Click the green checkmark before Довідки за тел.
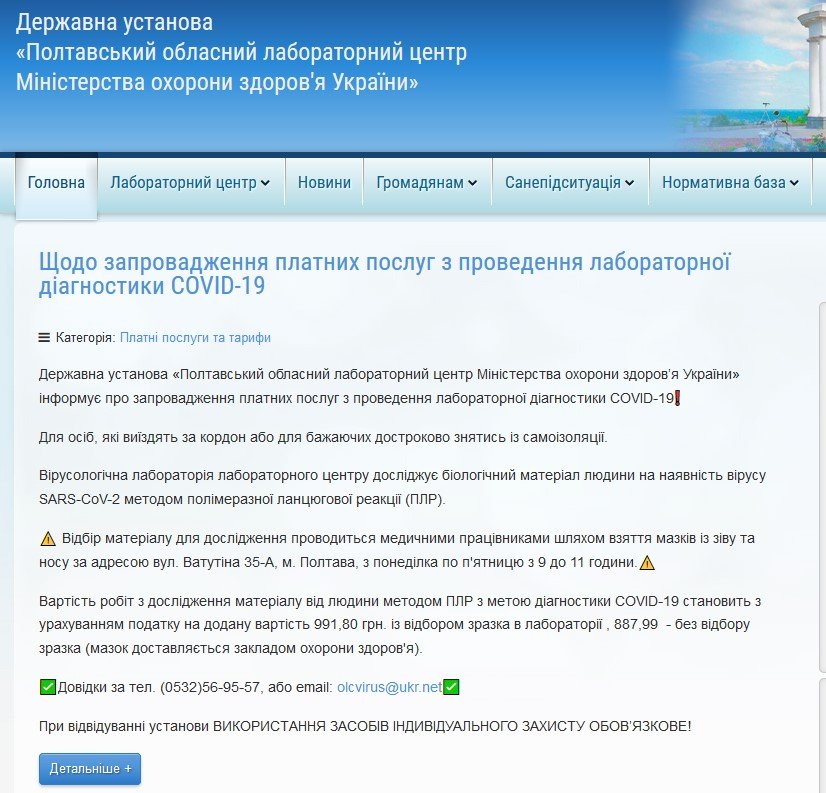 pos(47,687)
